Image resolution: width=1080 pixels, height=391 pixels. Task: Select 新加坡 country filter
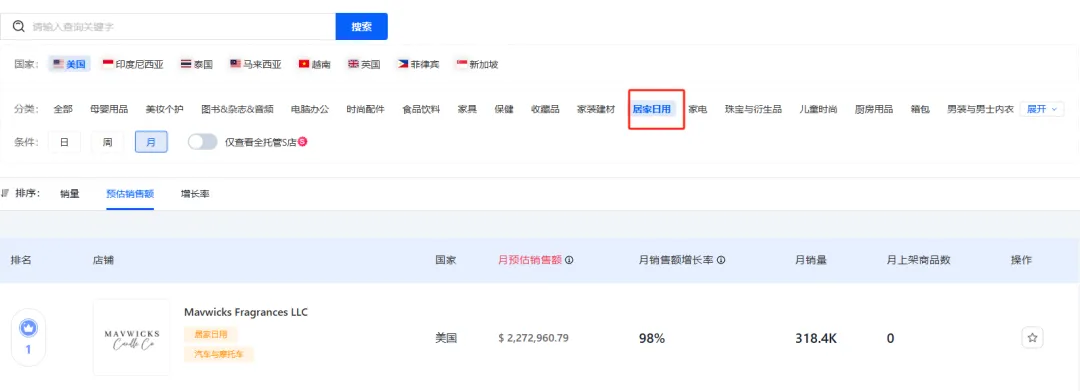tap(477, 64)
